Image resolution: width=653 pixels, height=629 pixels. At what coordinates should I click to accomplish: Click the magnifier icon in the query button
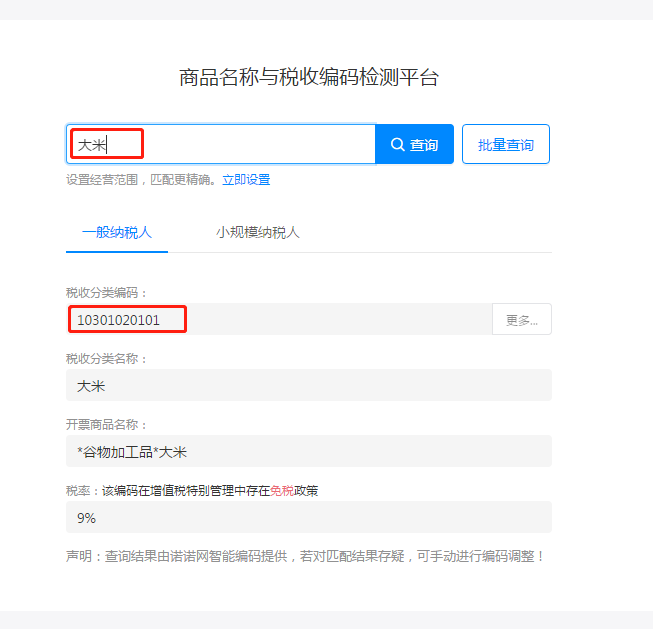tap(398, 145)
